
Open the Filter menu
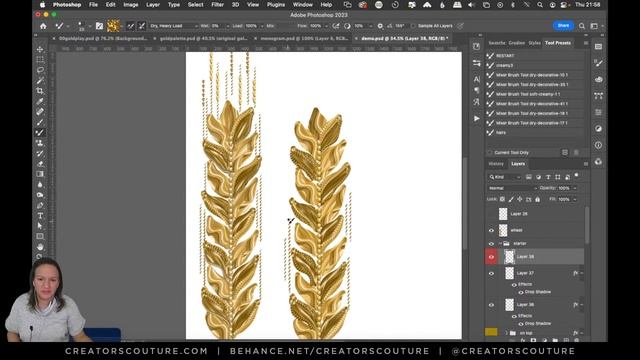[x=217, y=4]
